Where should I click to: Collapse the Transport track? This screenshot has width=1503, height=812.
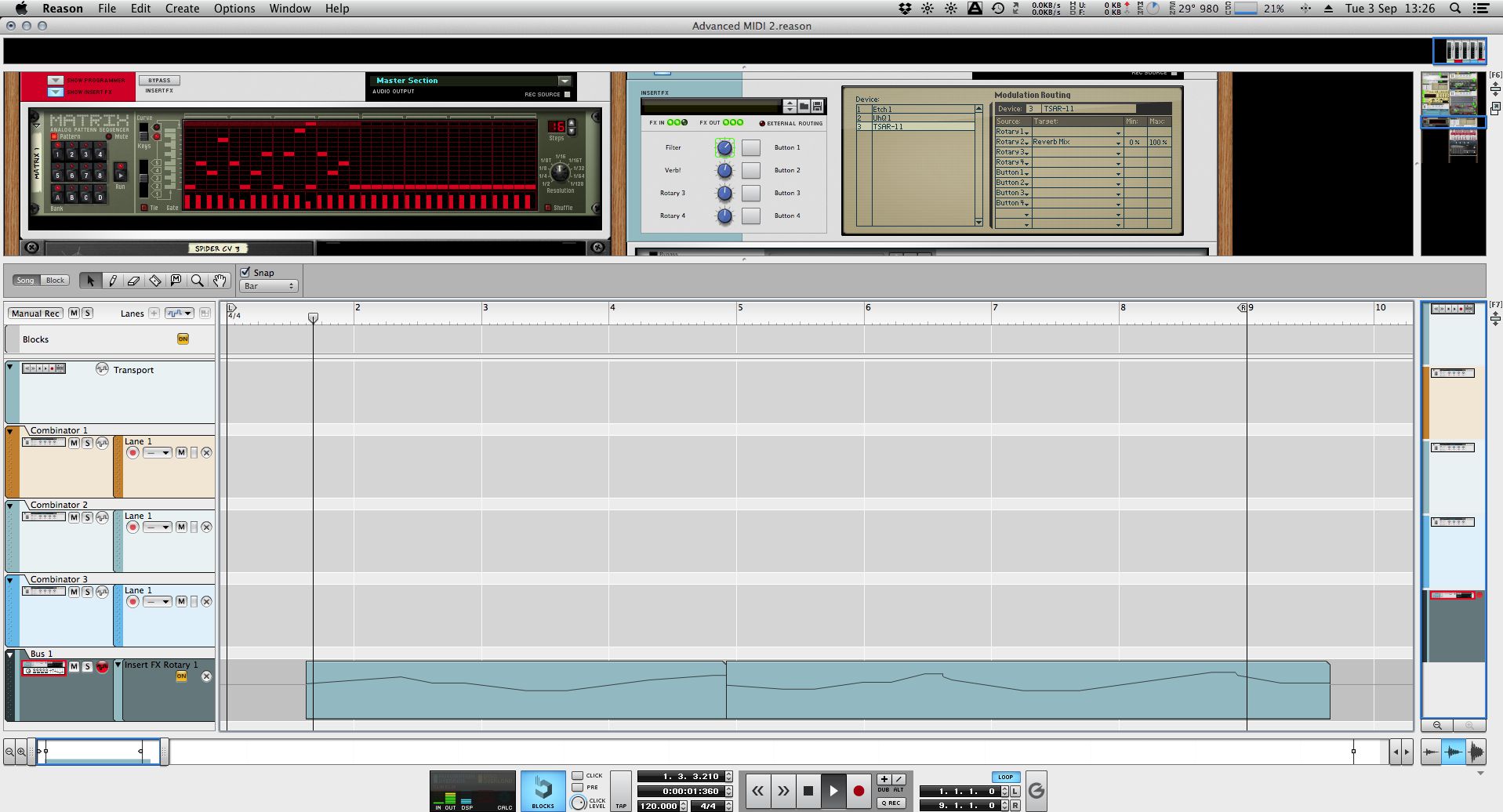pos(10,366)
